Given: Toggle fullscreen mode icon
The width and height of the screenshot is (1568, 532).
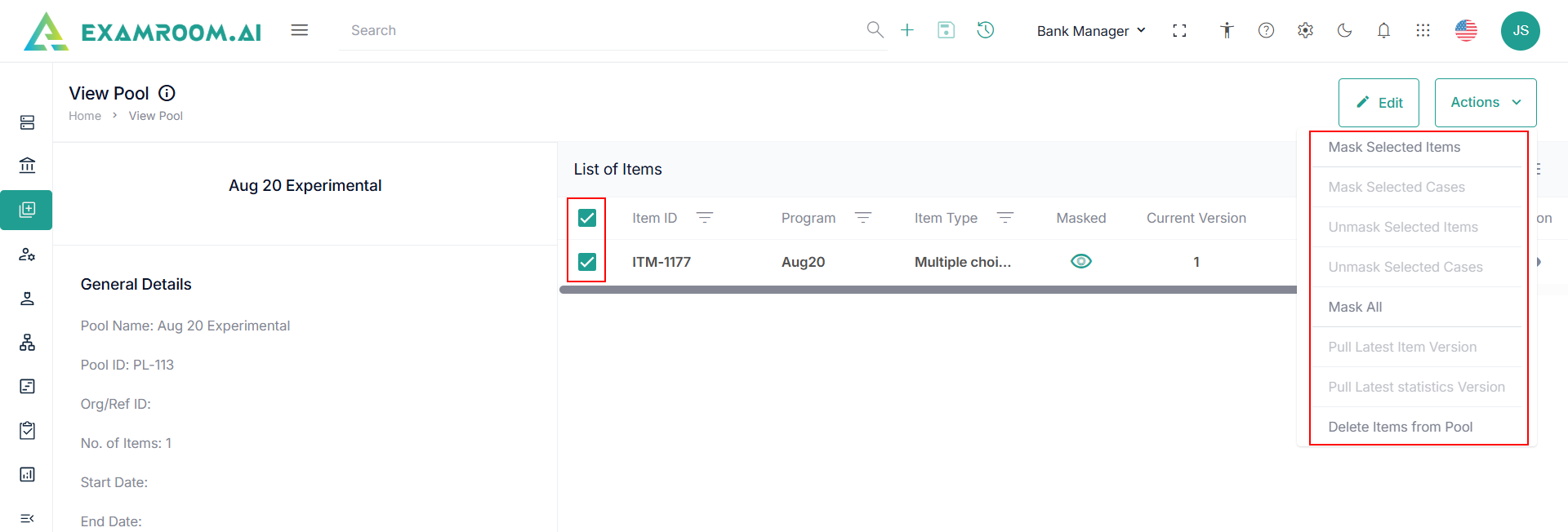Looking at the screenshot, I should point(1179,30).
